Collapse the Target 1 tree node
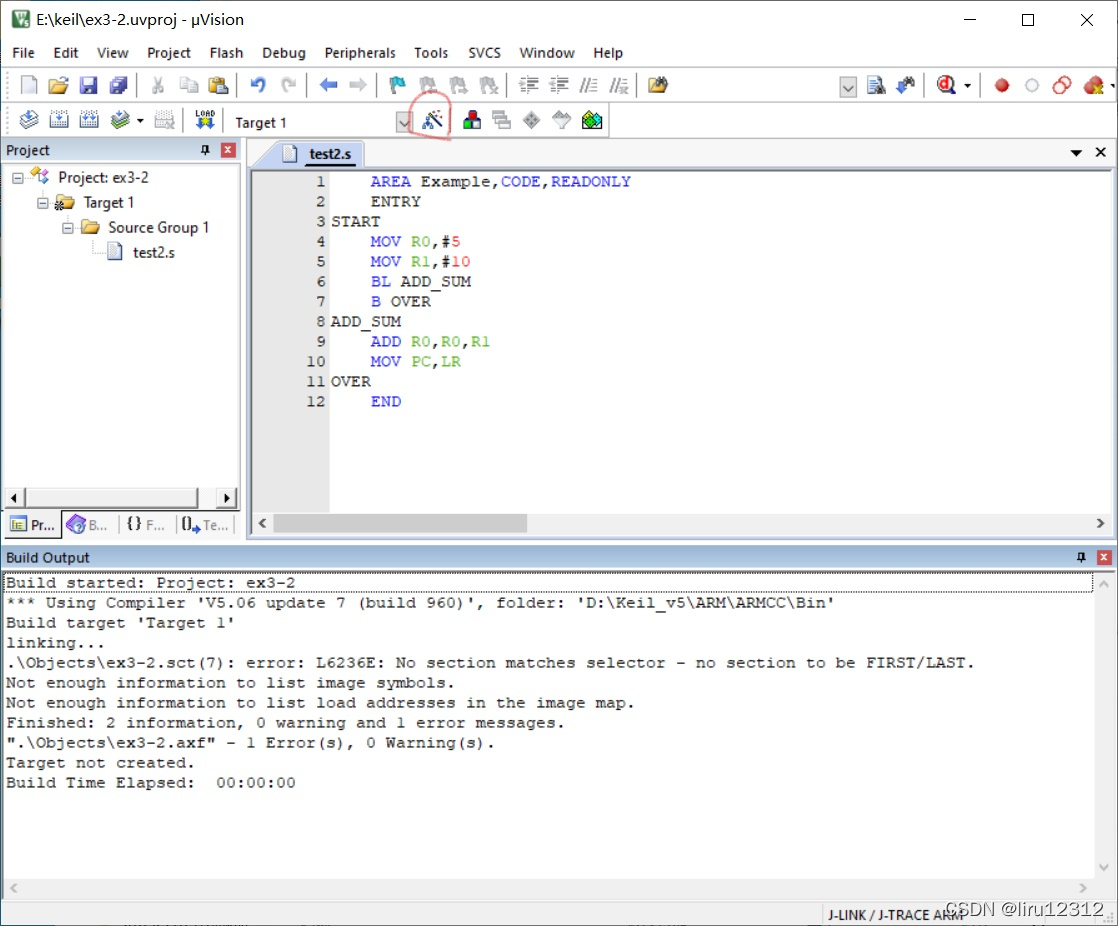The width and height of the screenshot is (1118, 926). tap(43, 203)
